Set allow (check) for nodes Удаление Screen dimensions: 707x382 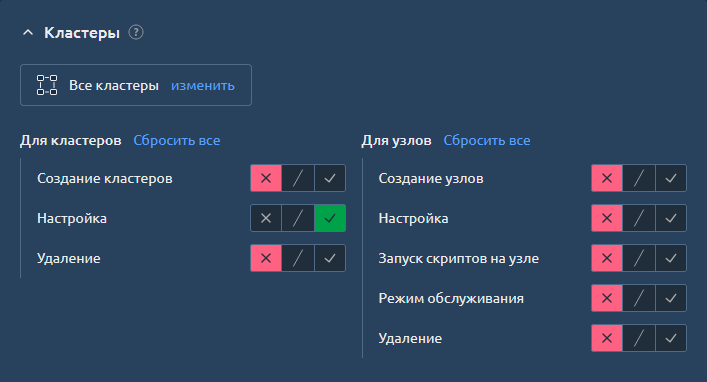coord(671,338)
